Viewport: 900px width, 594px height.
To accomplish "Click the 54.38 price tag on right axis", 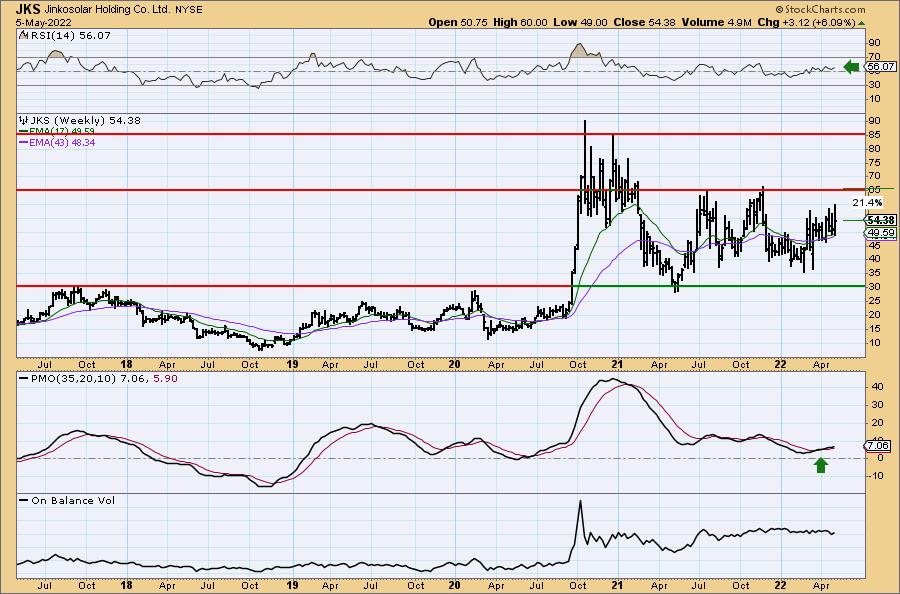I will (881, 220).
